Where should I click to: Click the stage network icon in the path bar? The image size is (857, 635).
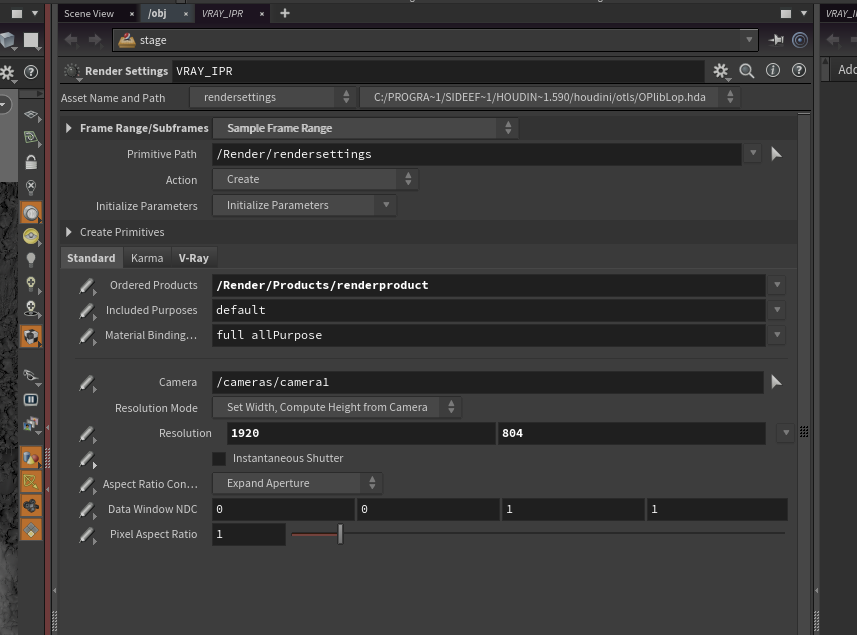[x=127, y=40]
